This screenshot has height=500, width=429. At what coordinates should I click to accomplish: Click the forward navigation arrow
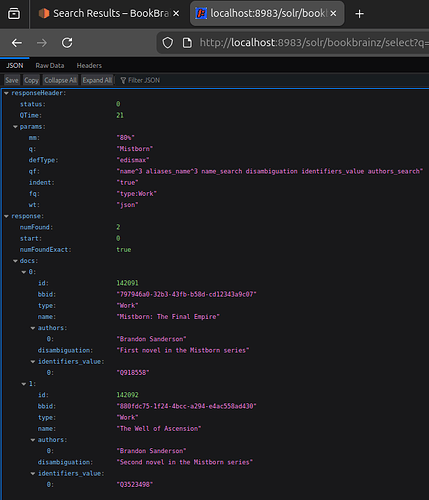pos(42,43)
